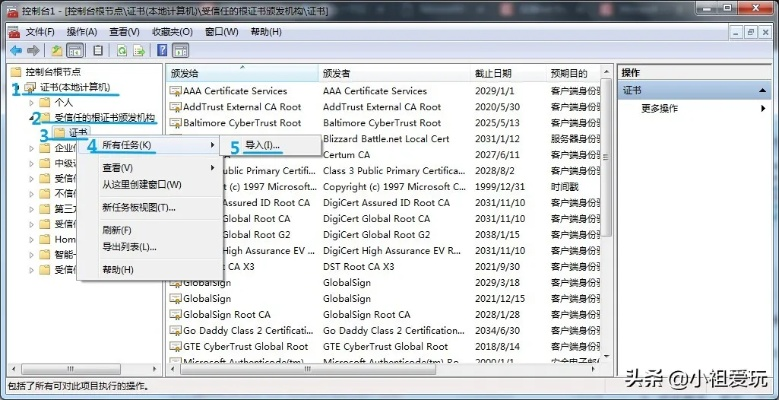This screenshot has height=400, width=779.
Task: Open 查看(V) in the top menu bar
Action: 124,32
